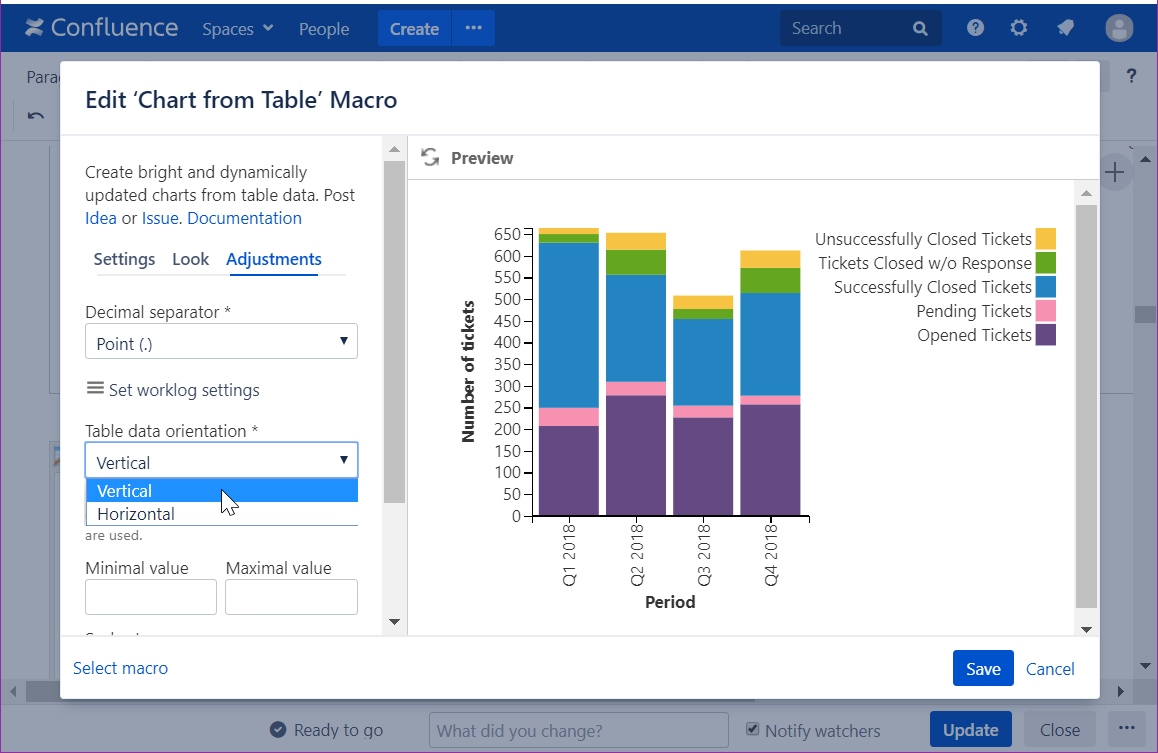Screen dimensions: 1158x753
Task: Click the Minimal value input field
Action: 151,597
